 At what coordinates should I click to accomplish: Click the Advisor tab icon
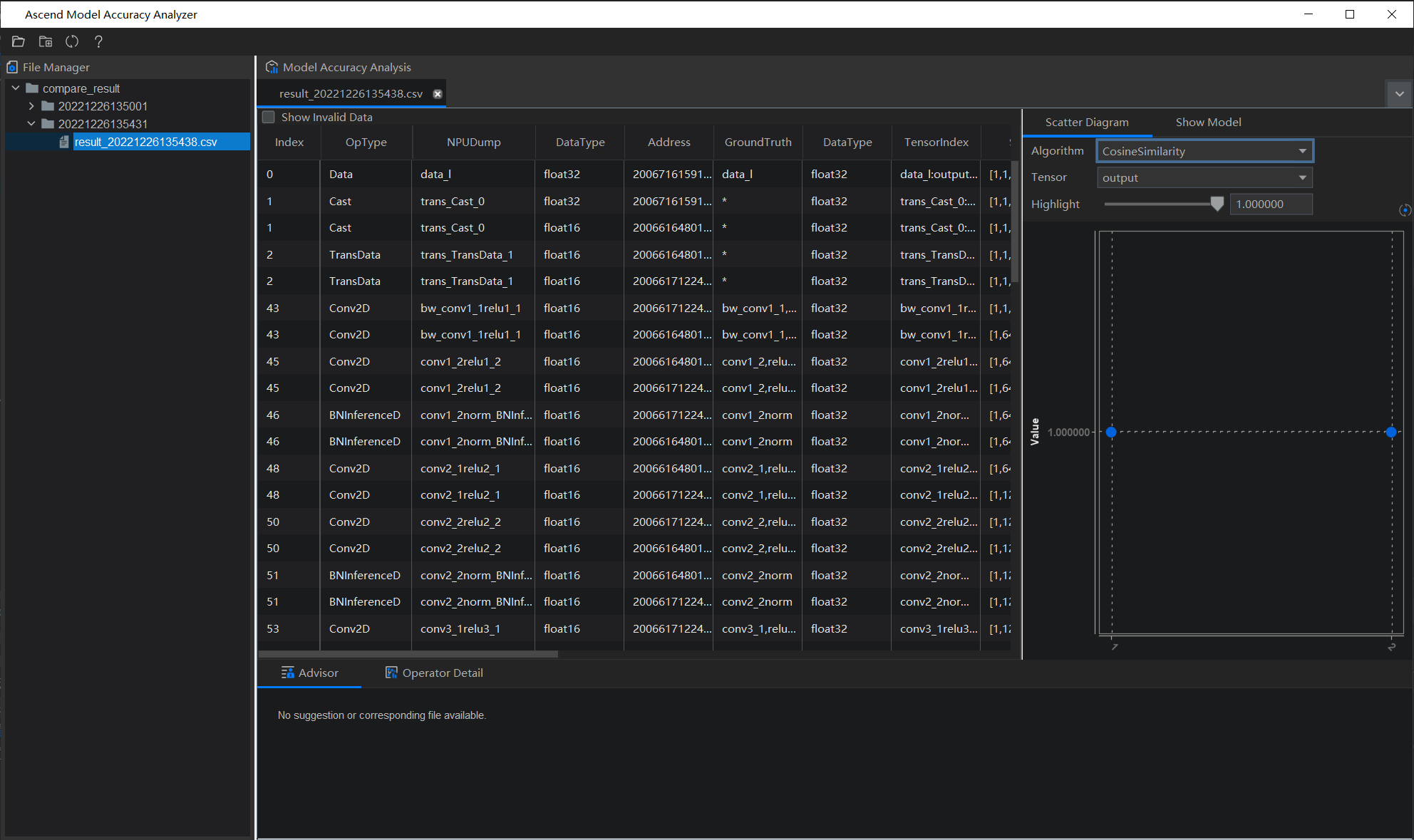click(288, 673)
